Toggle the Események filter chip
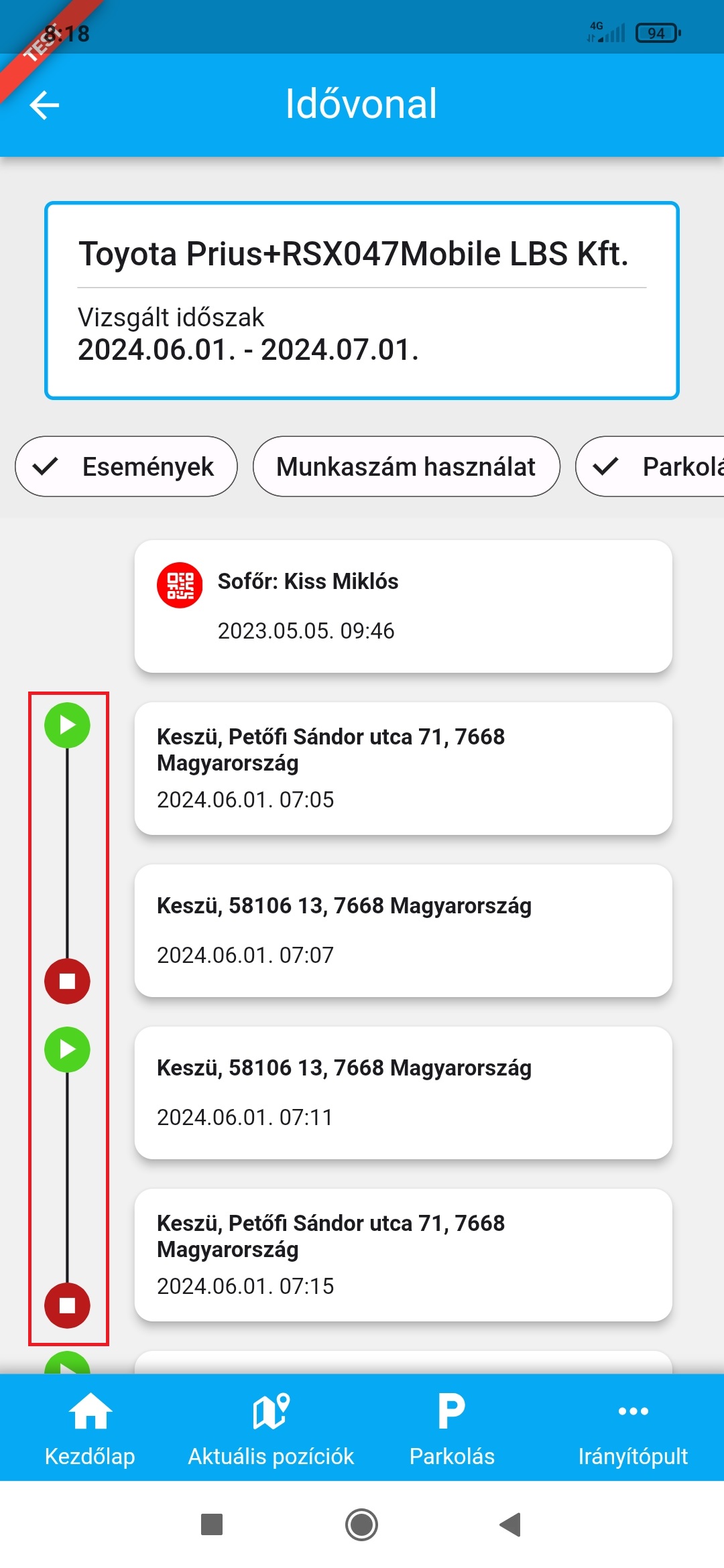This screenshot has width=724, height=1568. (127, 466)
